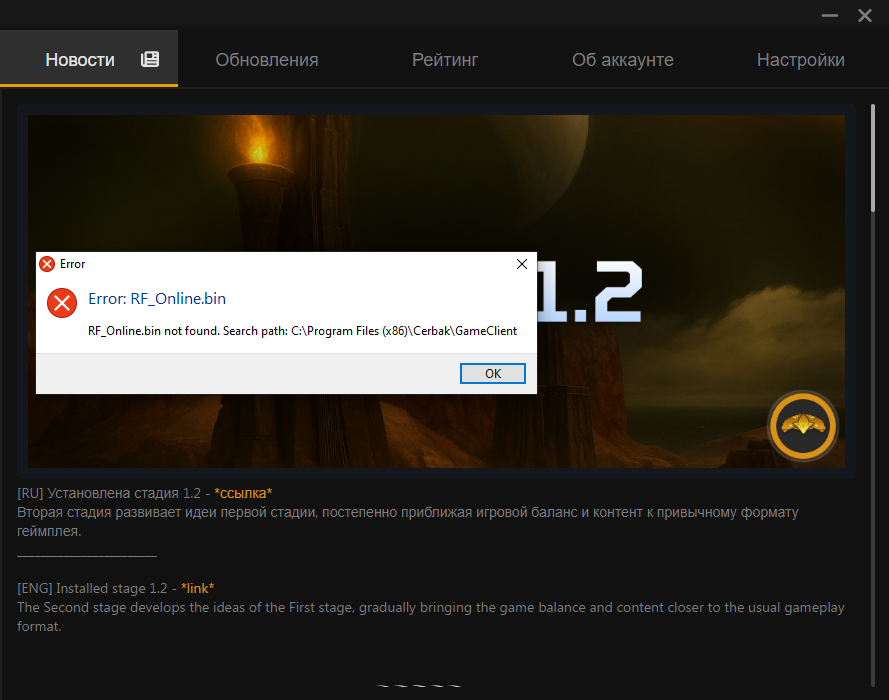Select the first pagination dash below the news

384,687
